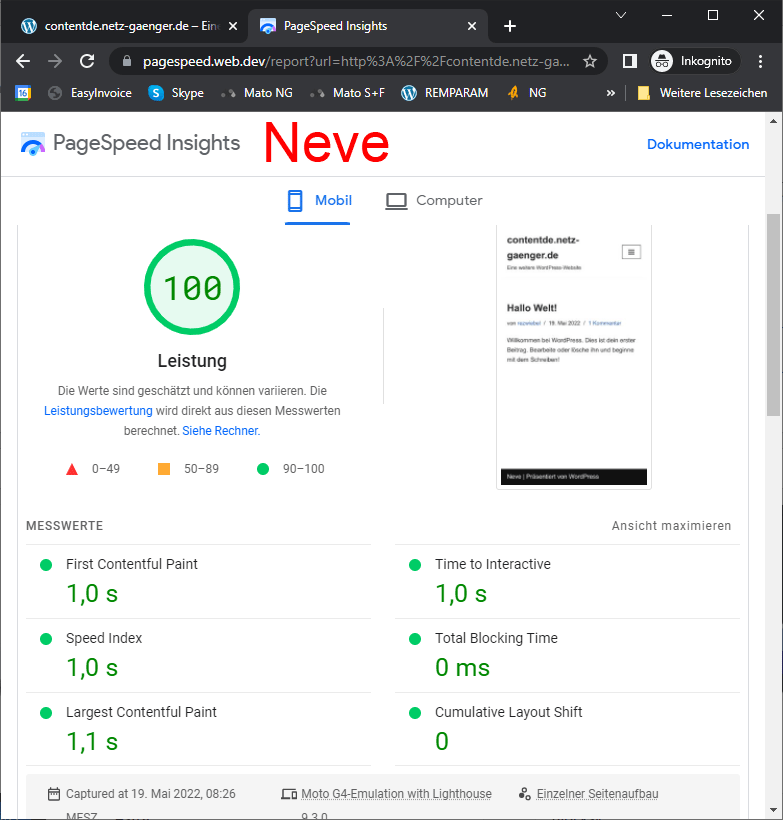Image resolution: width=783 pixels, height=820 pixels.
Task: Open the calendar bookmark icon
Action: click(x=22, y=93)
